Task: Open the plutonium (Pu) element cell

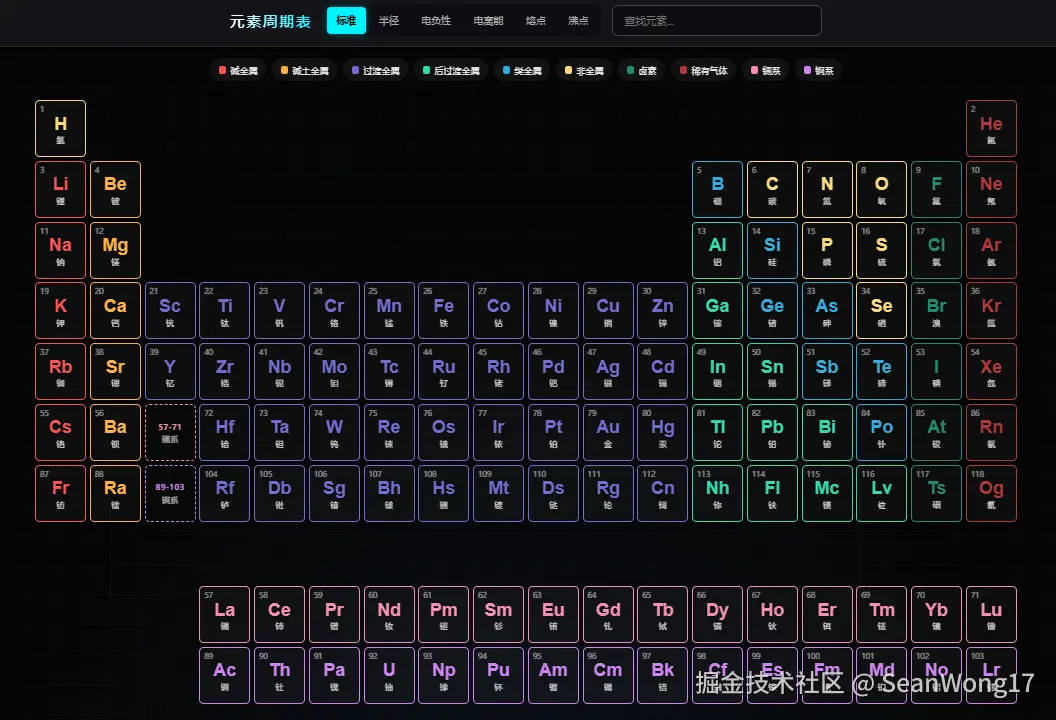Action: pyautogui.click(x=498, y=676)
